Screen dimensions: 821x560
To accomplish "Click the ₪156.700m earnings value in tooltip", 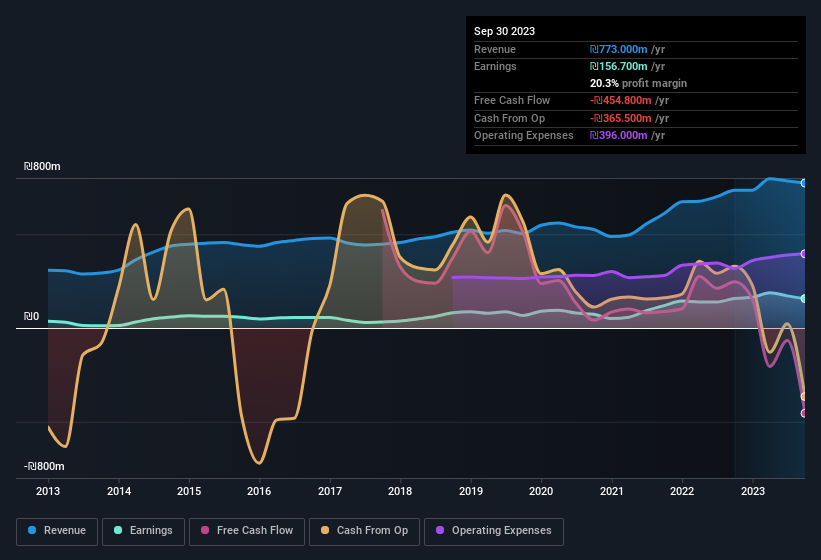I will (x=618, y=66).
